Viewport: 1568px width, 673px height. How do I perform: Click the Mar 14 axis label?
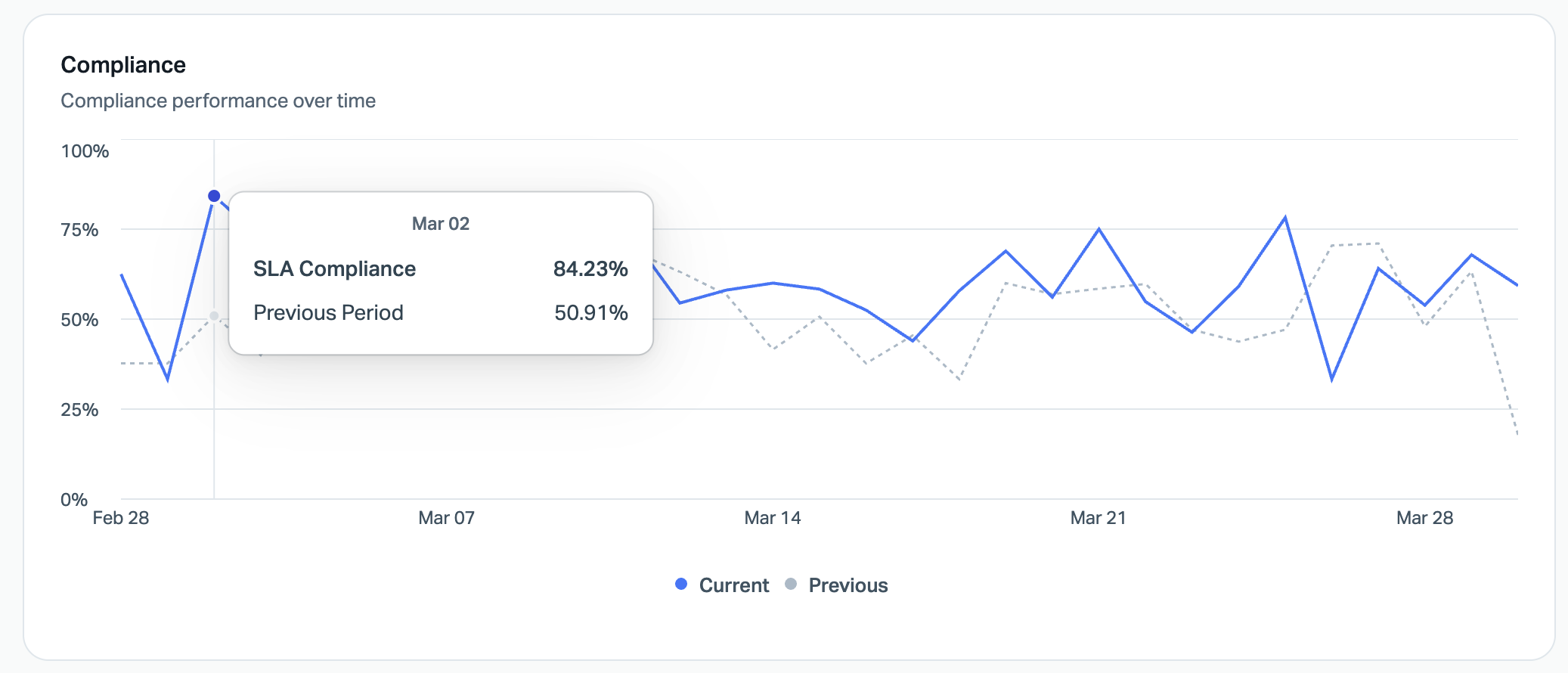coord(773,518)
